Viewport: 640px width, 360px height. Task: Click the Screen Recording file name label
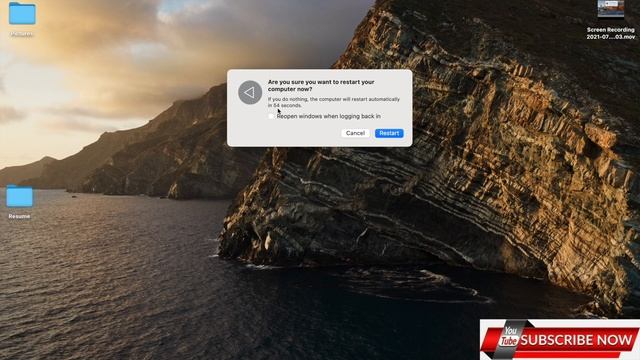pos(611,33)
